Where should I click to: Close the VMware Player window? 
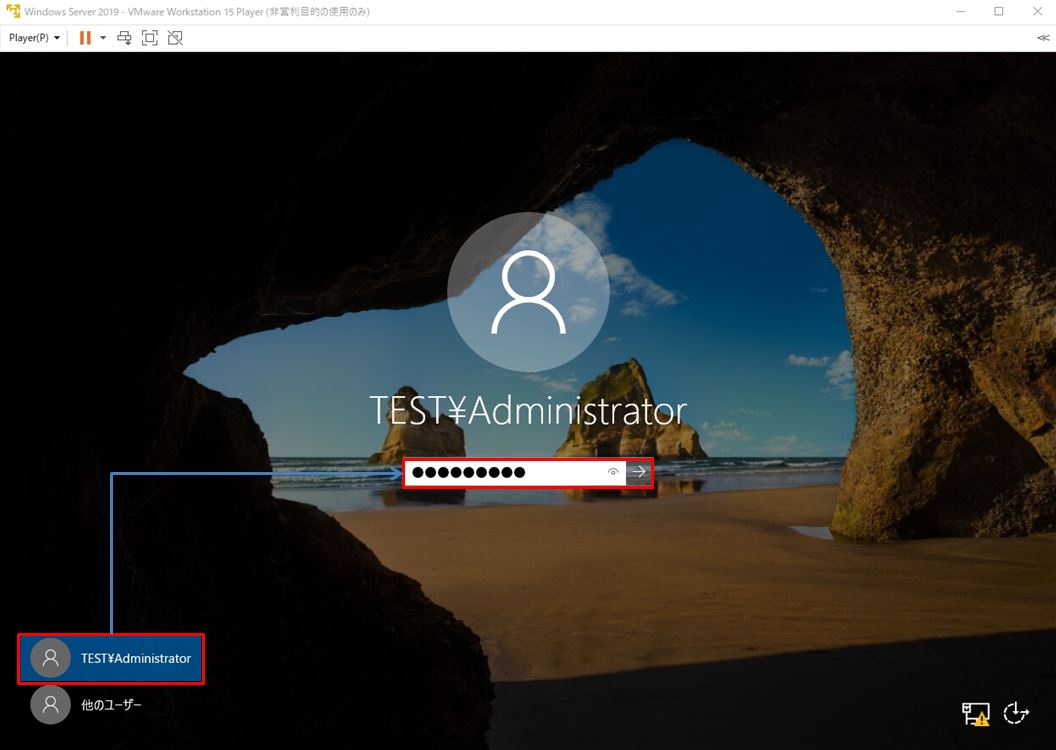1037,11
